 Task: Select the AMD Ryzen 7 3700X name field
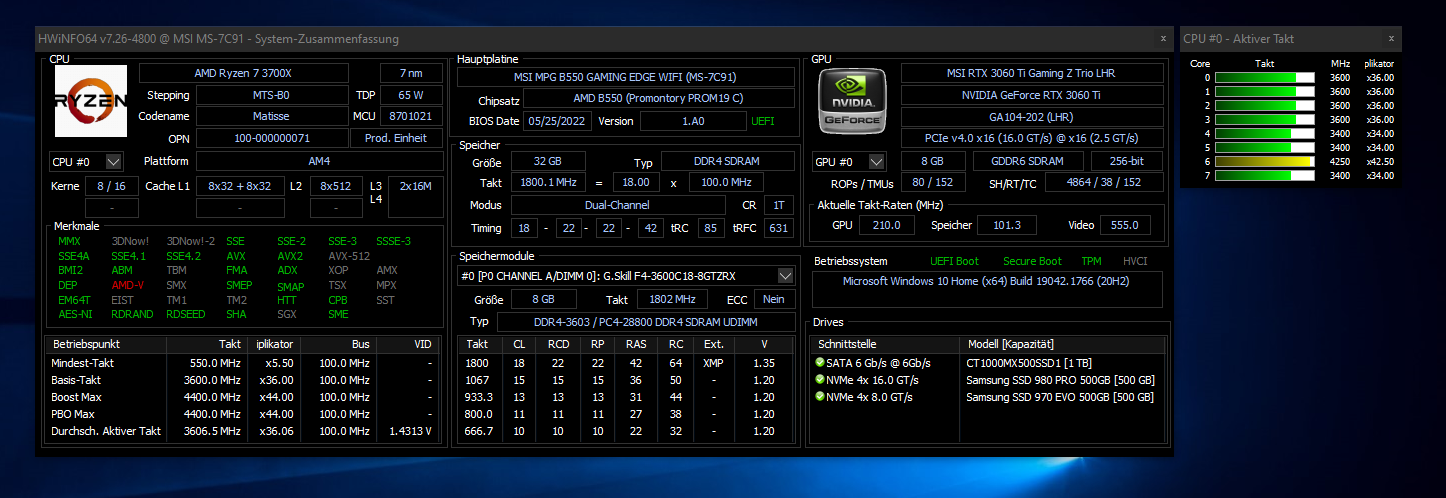(x=243, y=73)
